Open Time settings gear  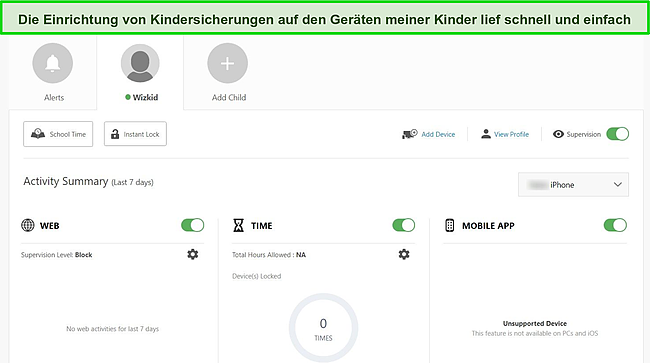tap(404, 254)
